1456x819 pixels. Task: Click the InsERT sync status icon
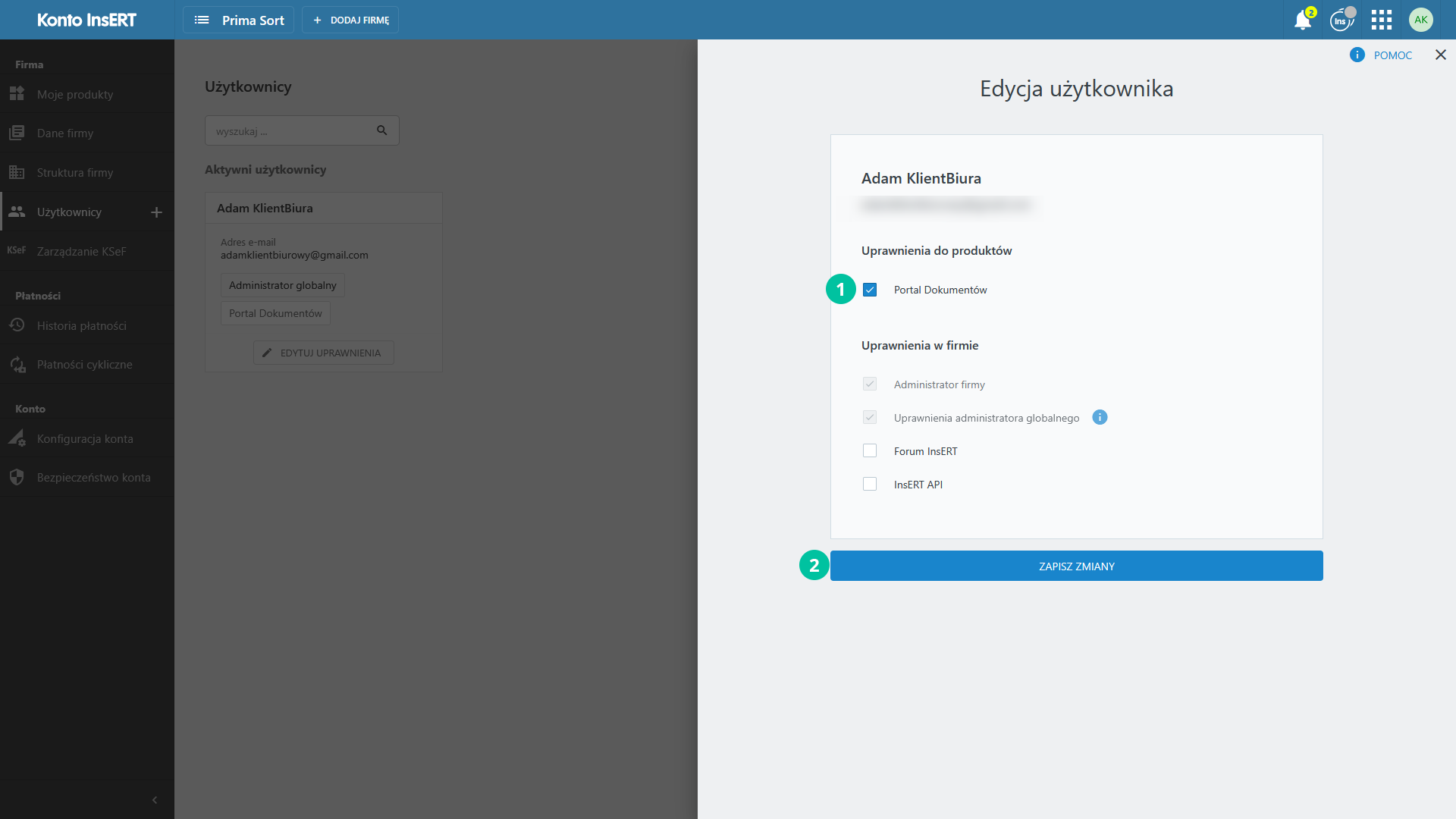point(1341,20)
